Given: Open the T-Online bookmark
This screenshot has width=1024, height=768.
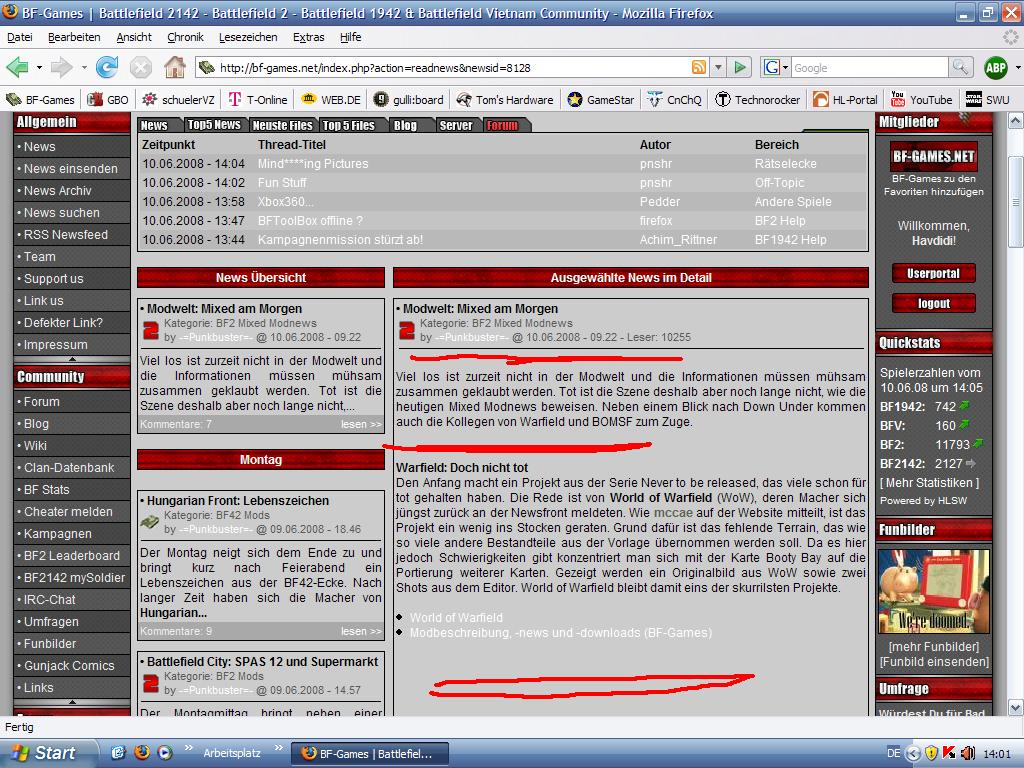Looking at the screenshot, I should (258, 99).
